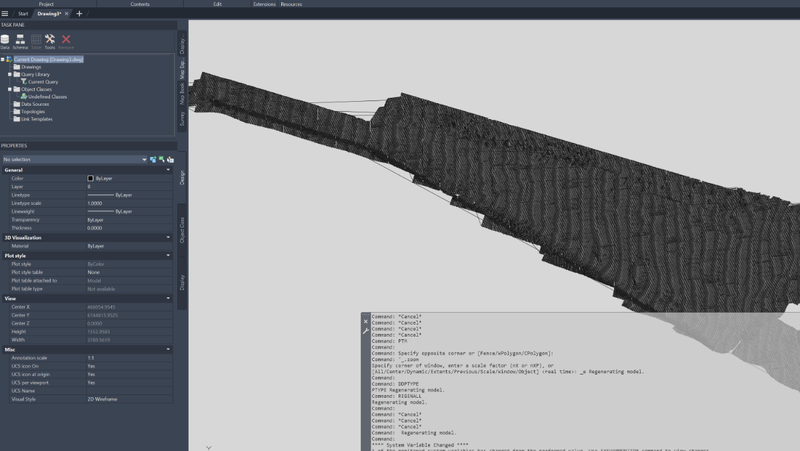The image size is (800, 451).
Task: Open the Tools wrench icon
Action: [x=50, y=40]
